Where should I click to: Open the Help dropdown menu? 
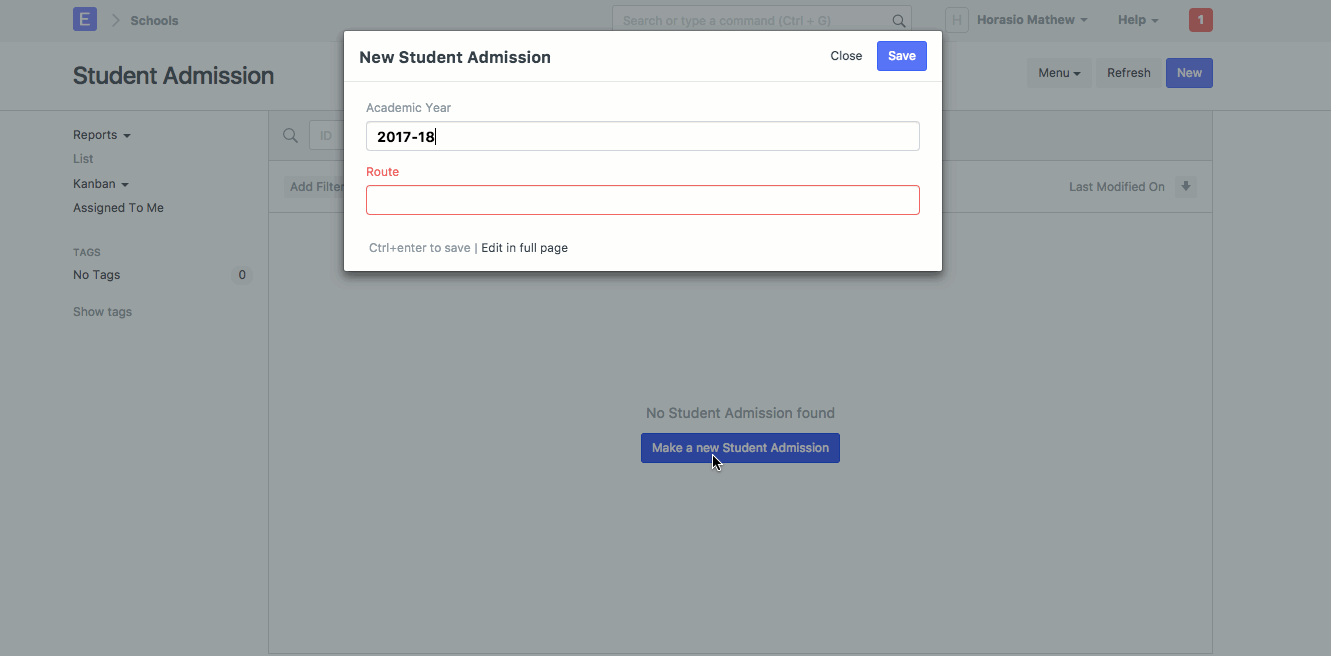point(1137,20)
